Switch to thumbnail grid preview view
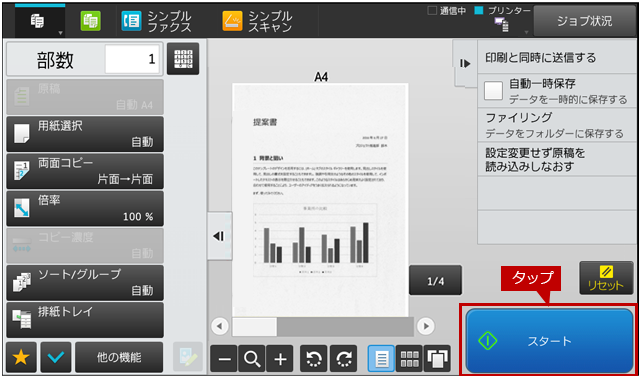 click(409, 359)
